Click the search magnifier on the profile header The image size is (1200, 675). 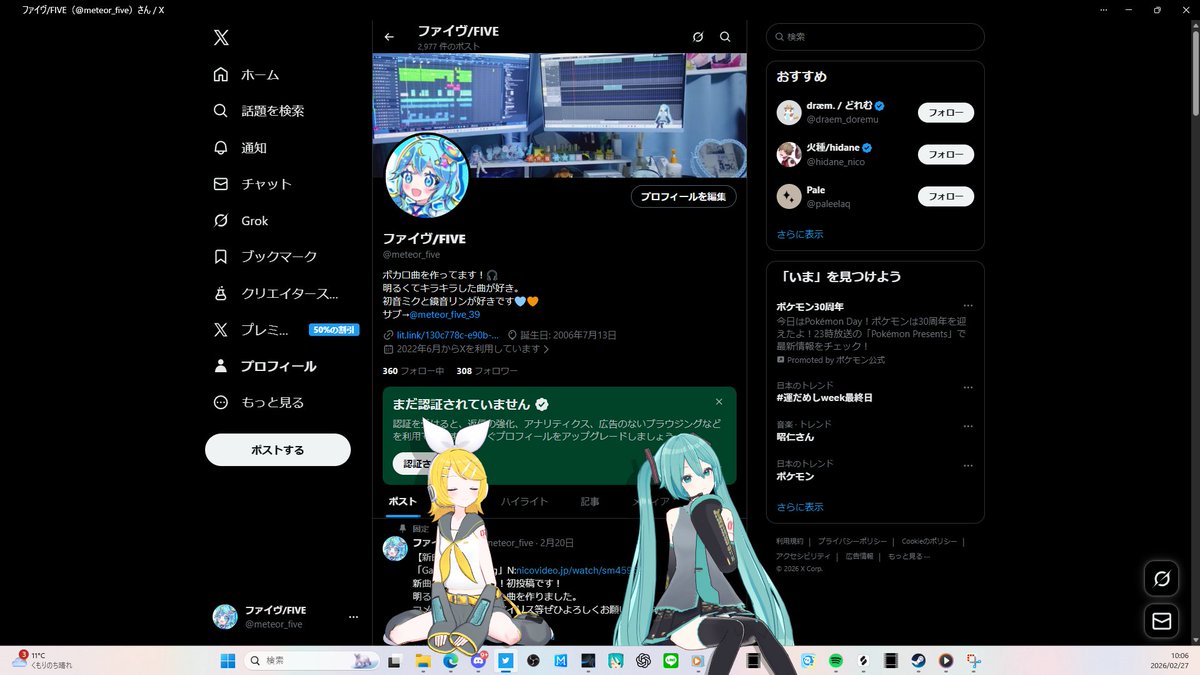tap(725, 36)
